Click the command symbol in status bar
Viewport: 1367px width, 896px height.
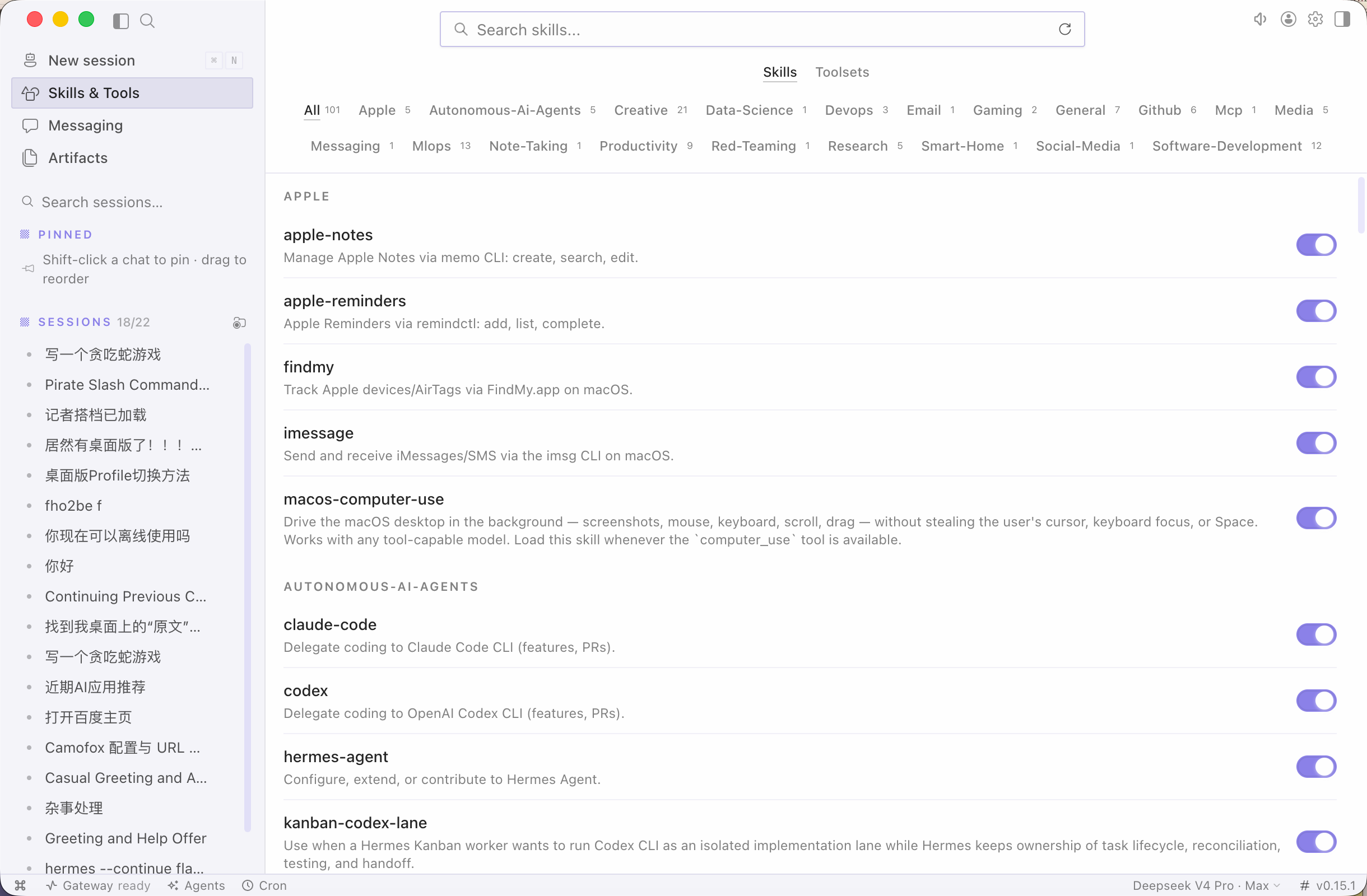21,885
